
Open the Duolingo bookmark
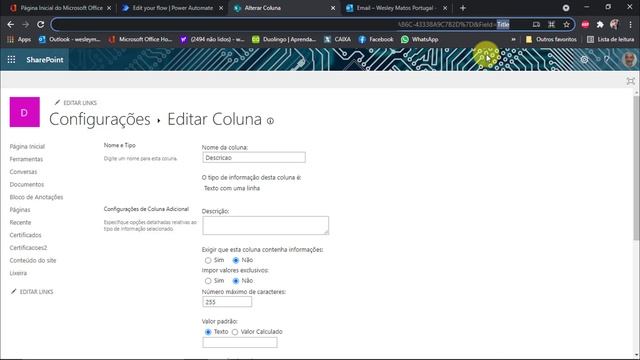(284, 40)
